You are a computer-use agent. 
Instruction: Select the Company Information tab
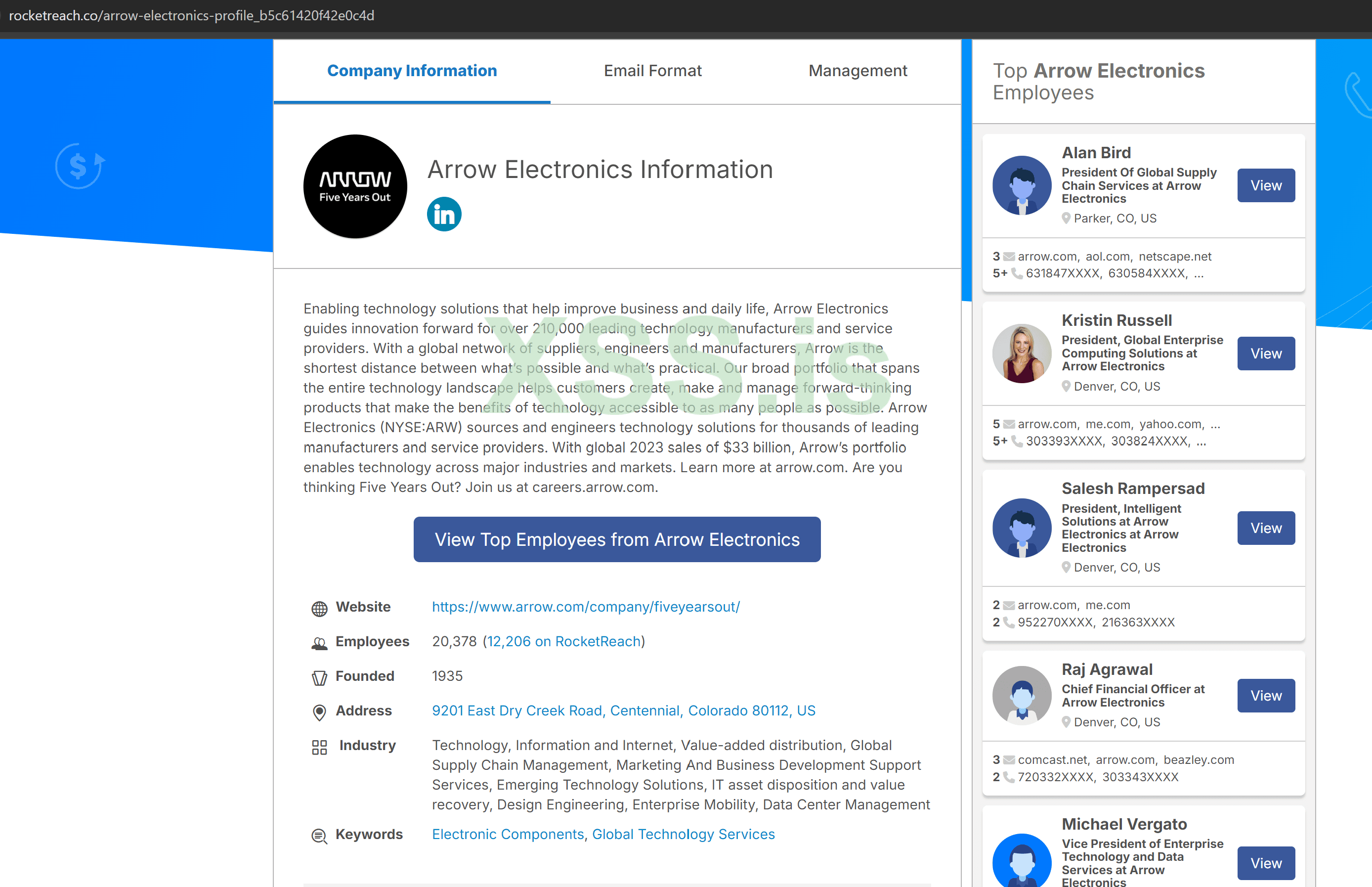[x=412, y=71]
